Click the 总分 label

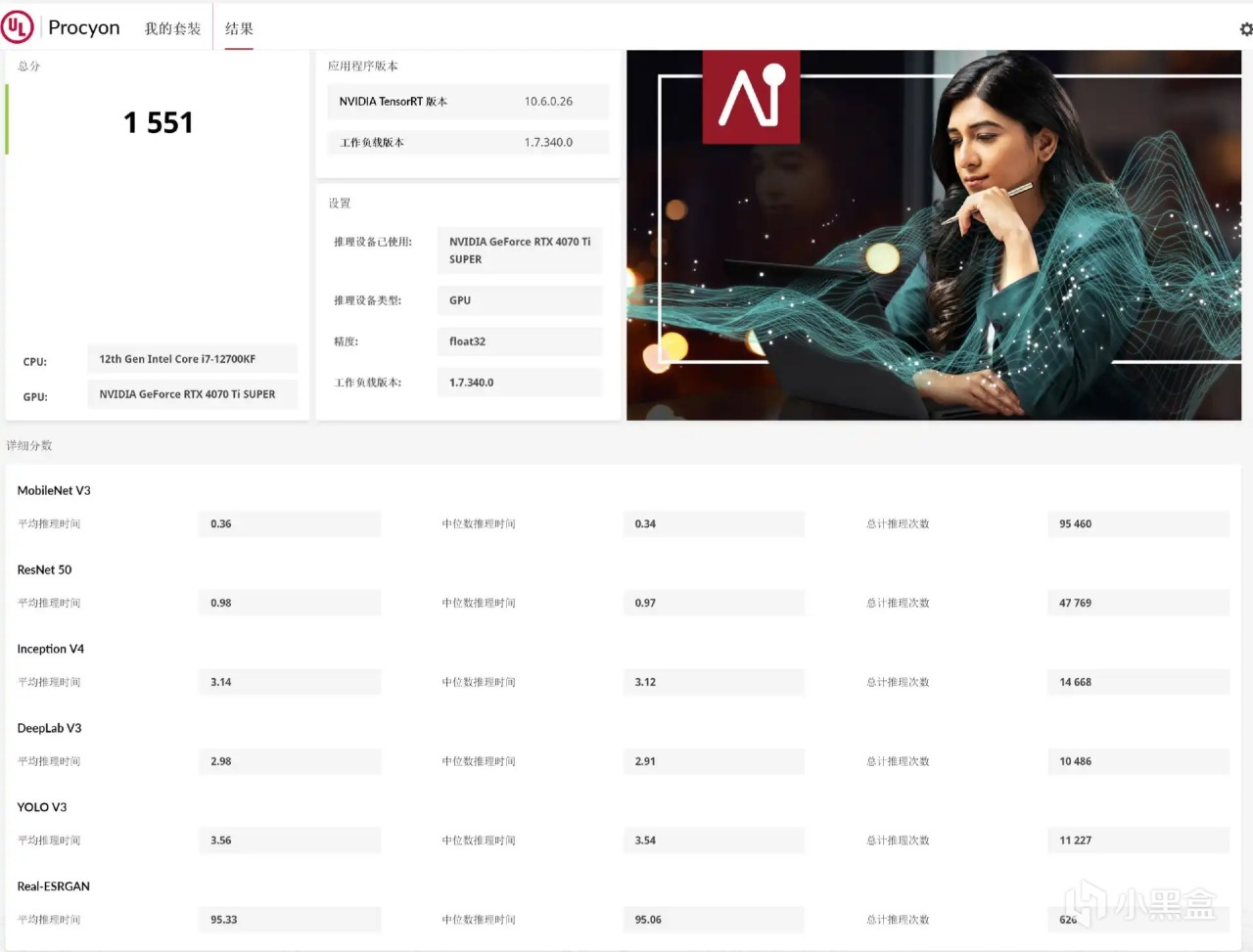click(x=28, y=66)
